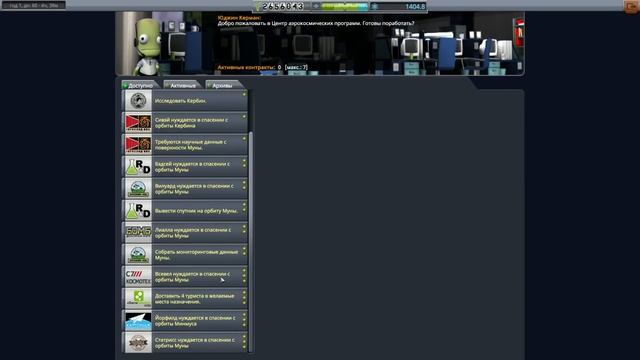Click R&D logo for Вывести спутник на орбиту Муны
Viewport: 640px width, 360px height.
(138, 211)
